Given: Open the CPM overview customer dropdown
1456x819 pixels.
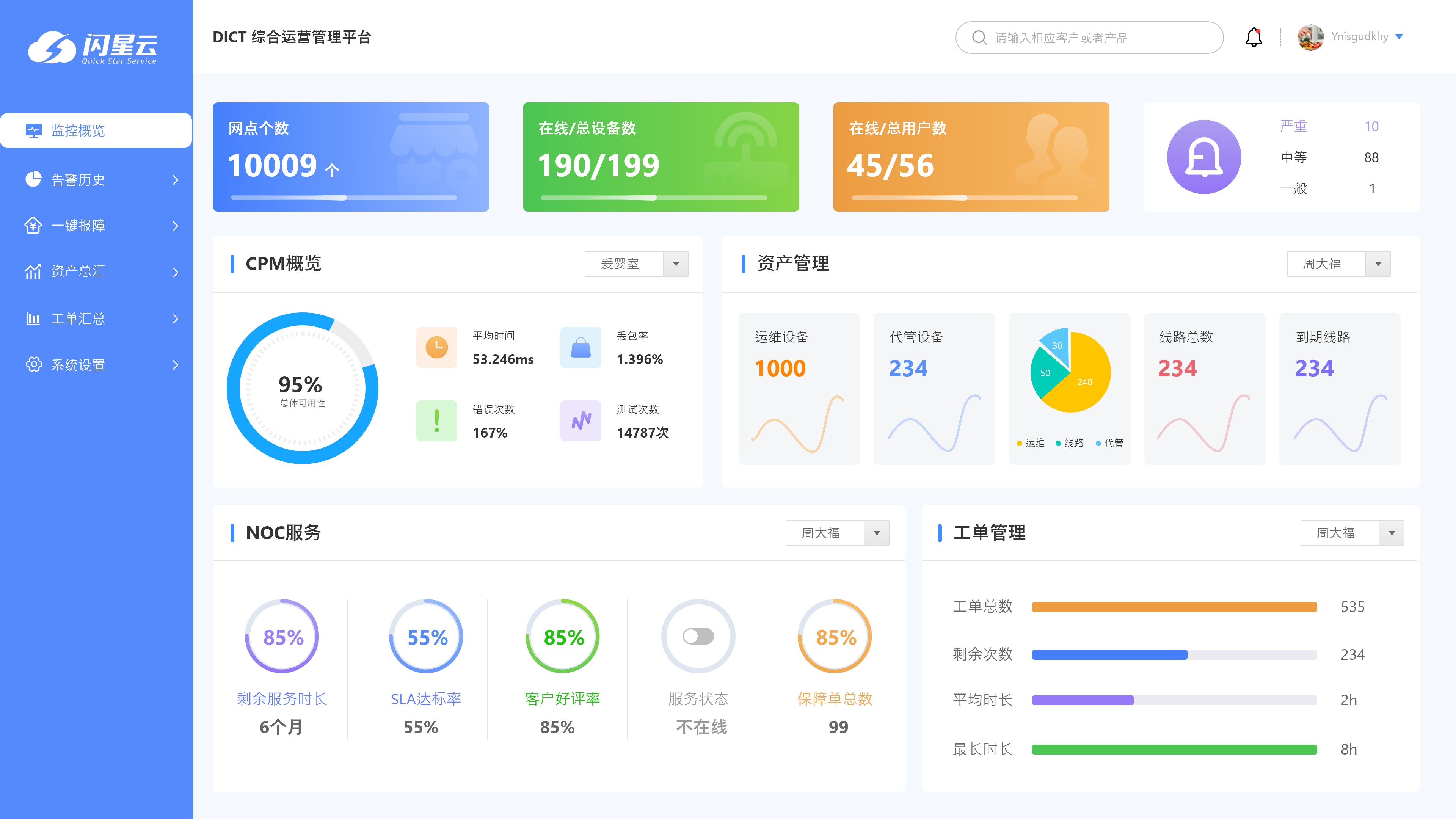Looking at the screenshot, I should pos(675,264).
